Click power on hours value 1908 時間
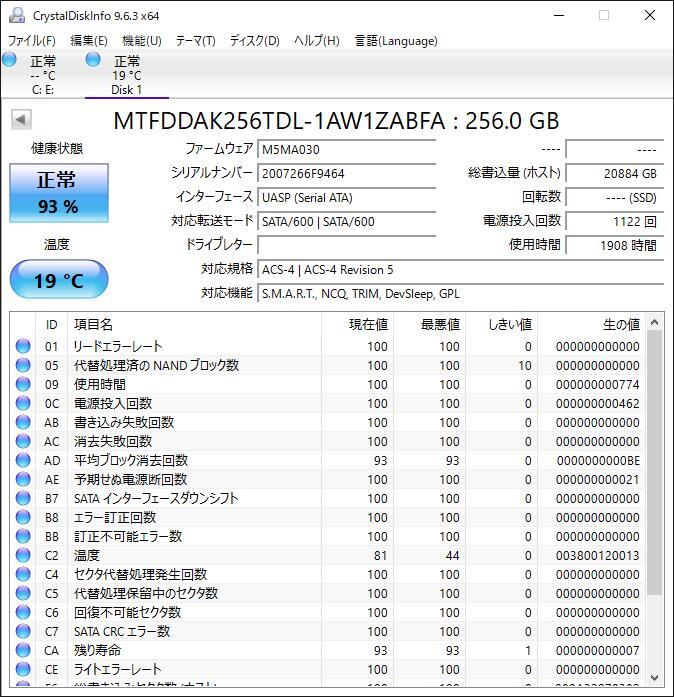This screenshot has width=674, height=697. 615,245
